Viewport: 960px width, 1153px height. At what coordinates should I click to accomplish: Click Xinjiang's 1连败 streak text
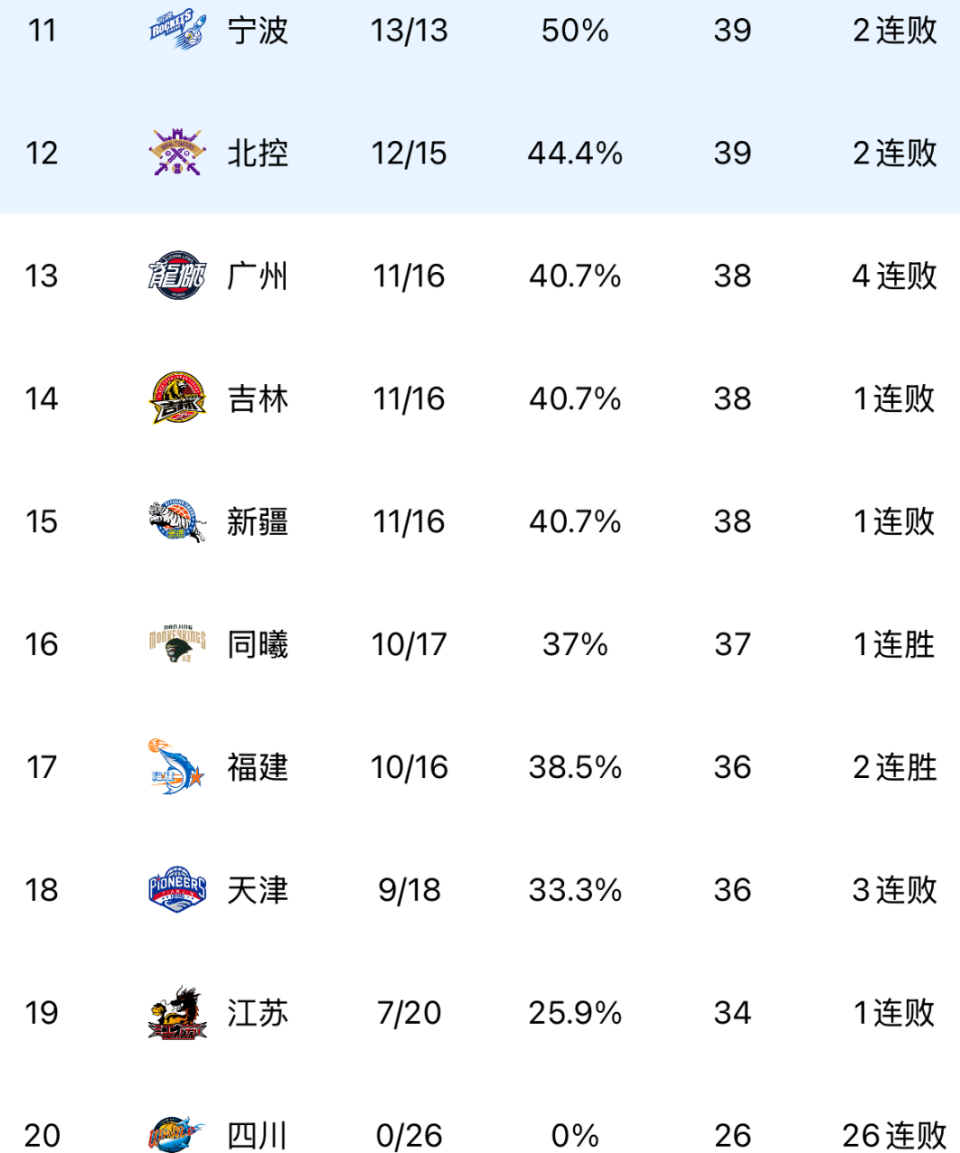click(x=894, y=521)
